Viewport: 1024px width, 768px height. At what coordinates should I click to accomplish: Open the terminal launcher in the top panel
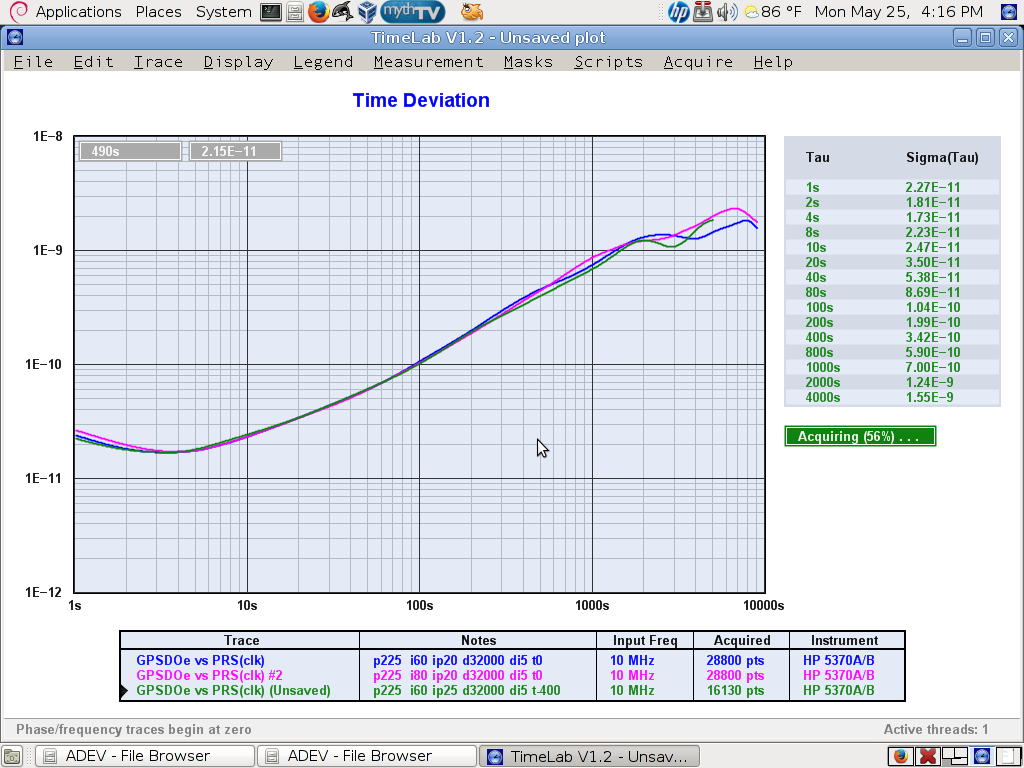tap(270, 12)
